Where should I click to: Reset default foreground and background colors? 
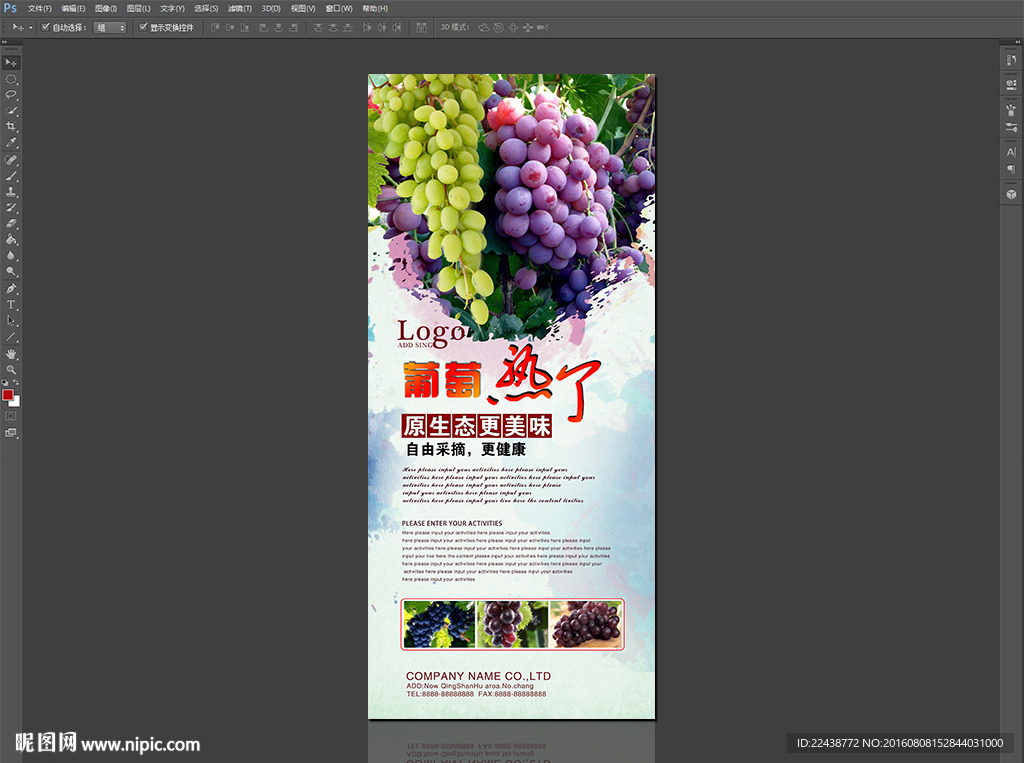(x=5, y=383)
